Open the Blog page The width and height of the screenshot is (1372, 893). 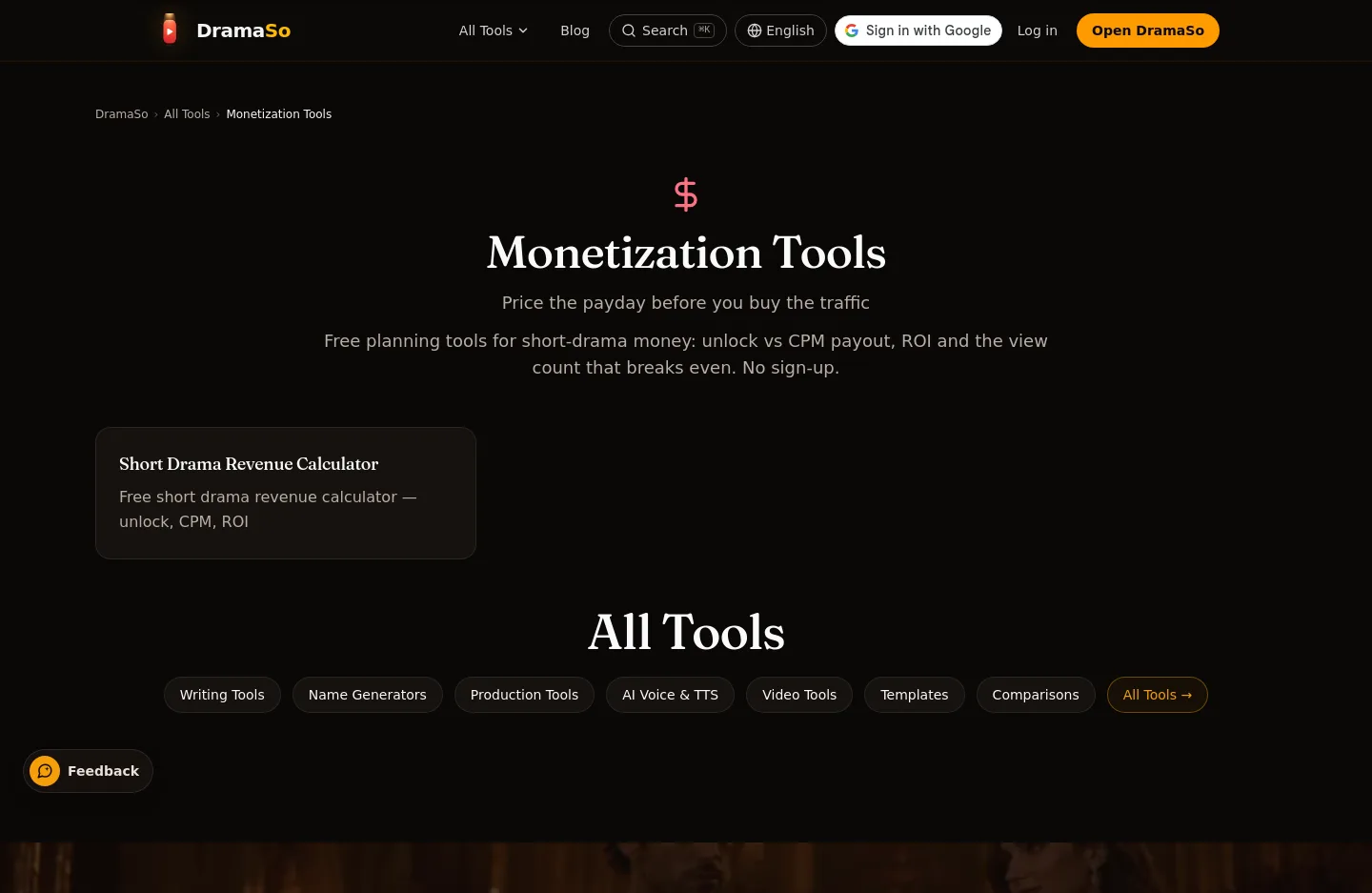[575, 30]
